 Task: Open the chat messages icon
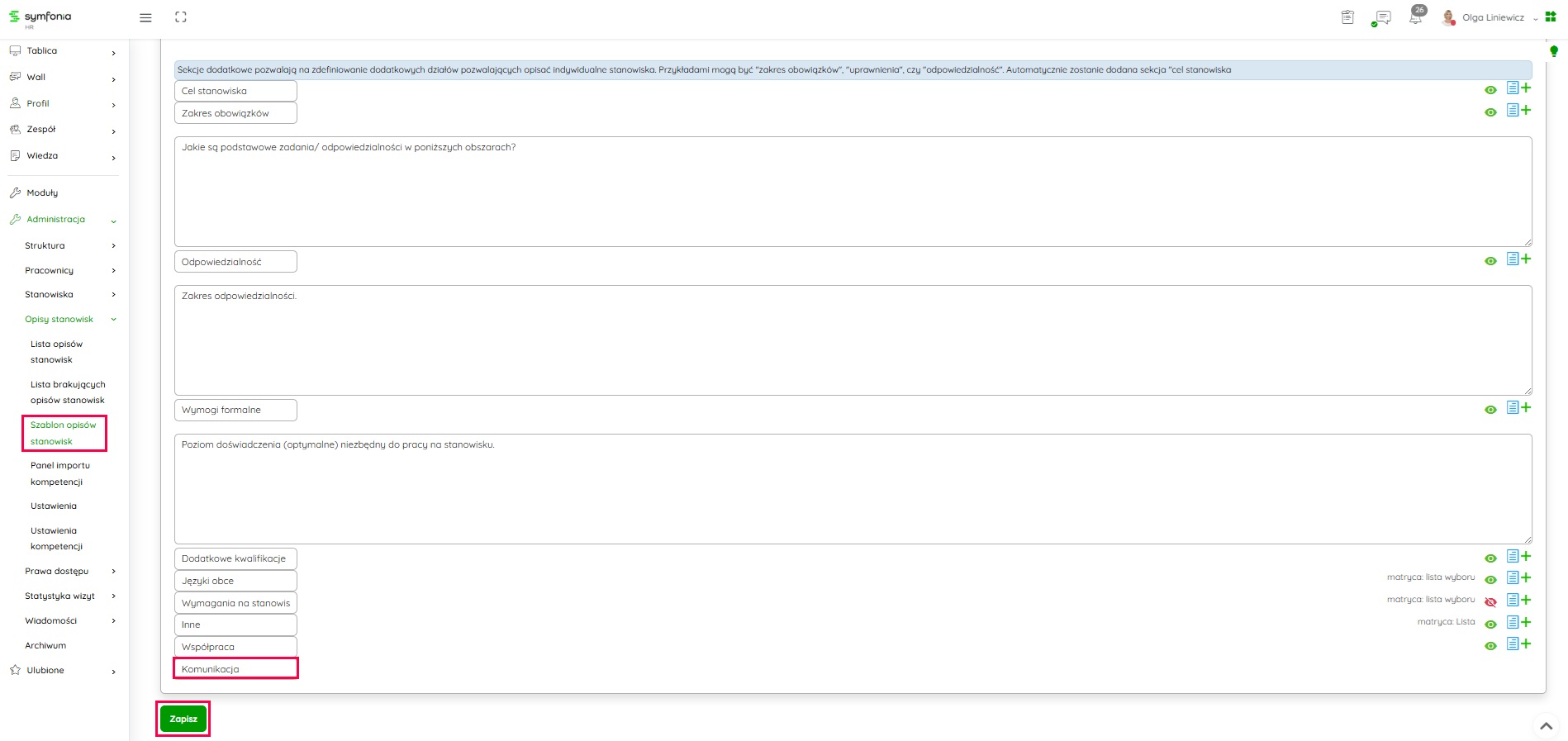pos(1381,17)
